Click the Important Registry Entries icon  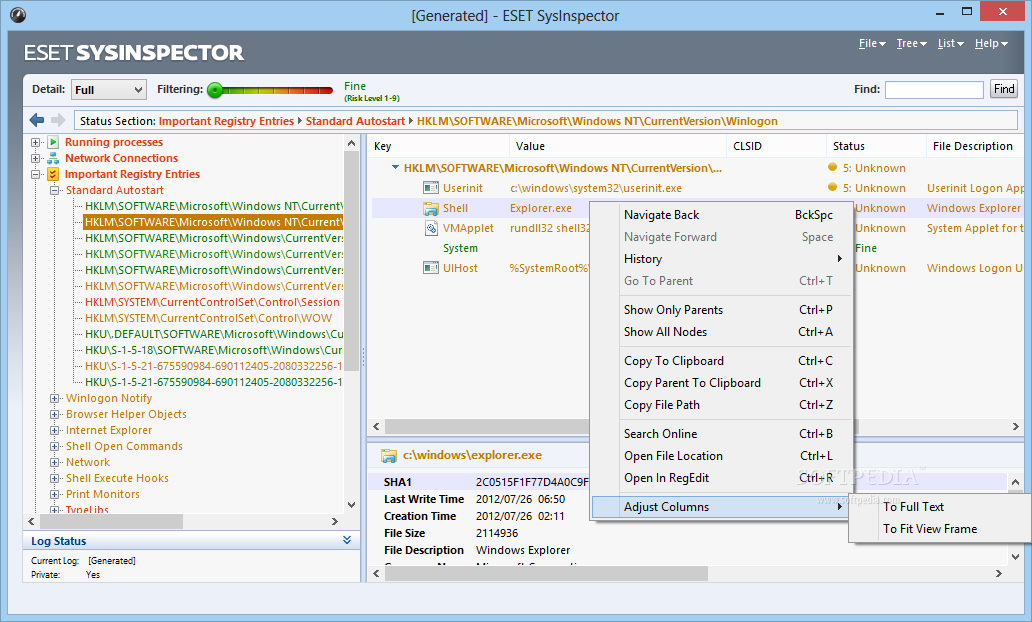click(x=53, y=174)
